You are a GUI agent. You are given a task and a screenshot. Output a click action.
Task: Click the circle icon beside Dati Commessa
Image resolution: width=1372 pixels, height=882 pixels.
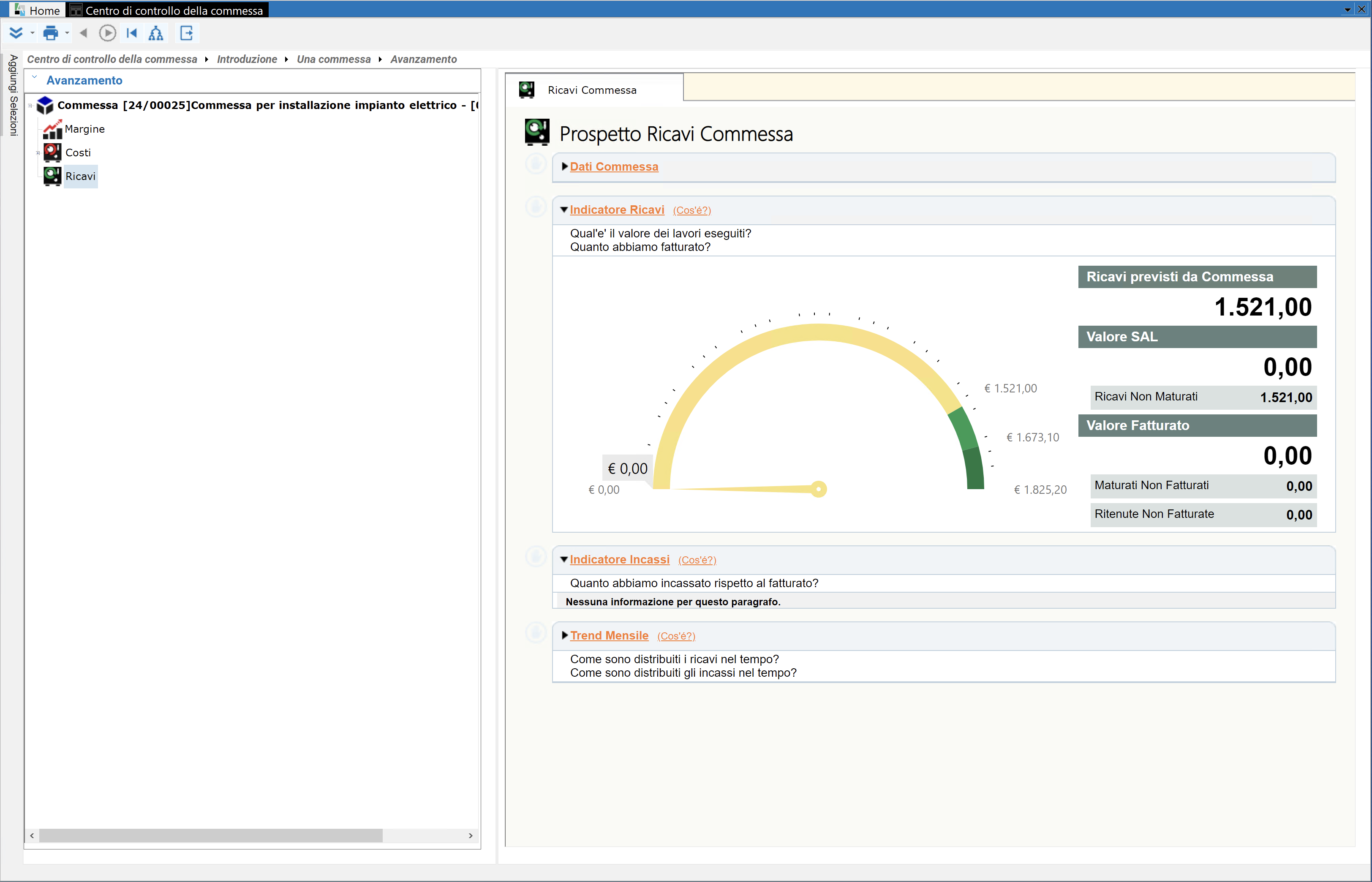click(536, 164)
